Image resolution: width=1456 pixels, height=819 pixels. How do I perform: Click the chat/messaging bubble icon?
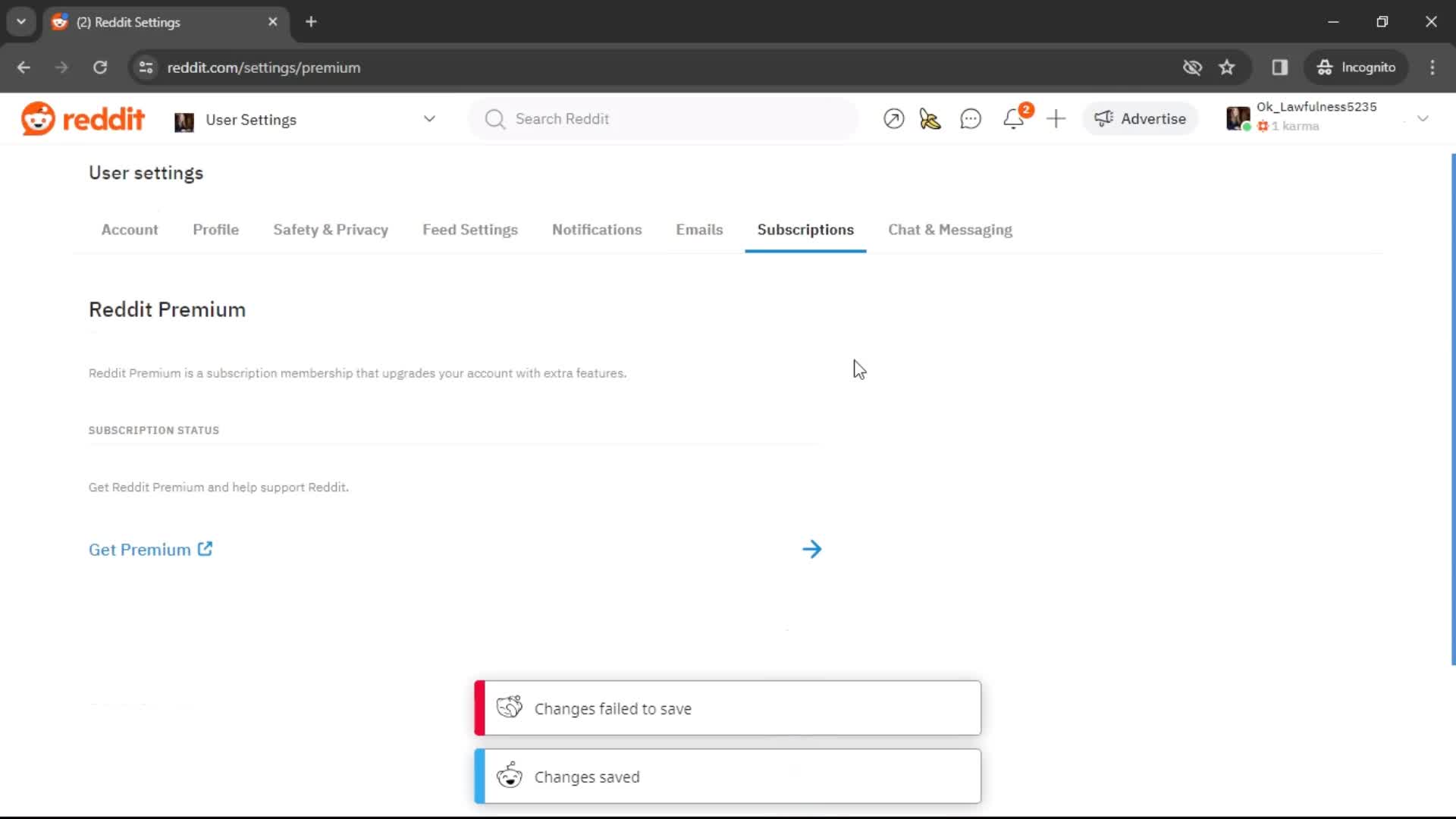(x=970, y=118)
